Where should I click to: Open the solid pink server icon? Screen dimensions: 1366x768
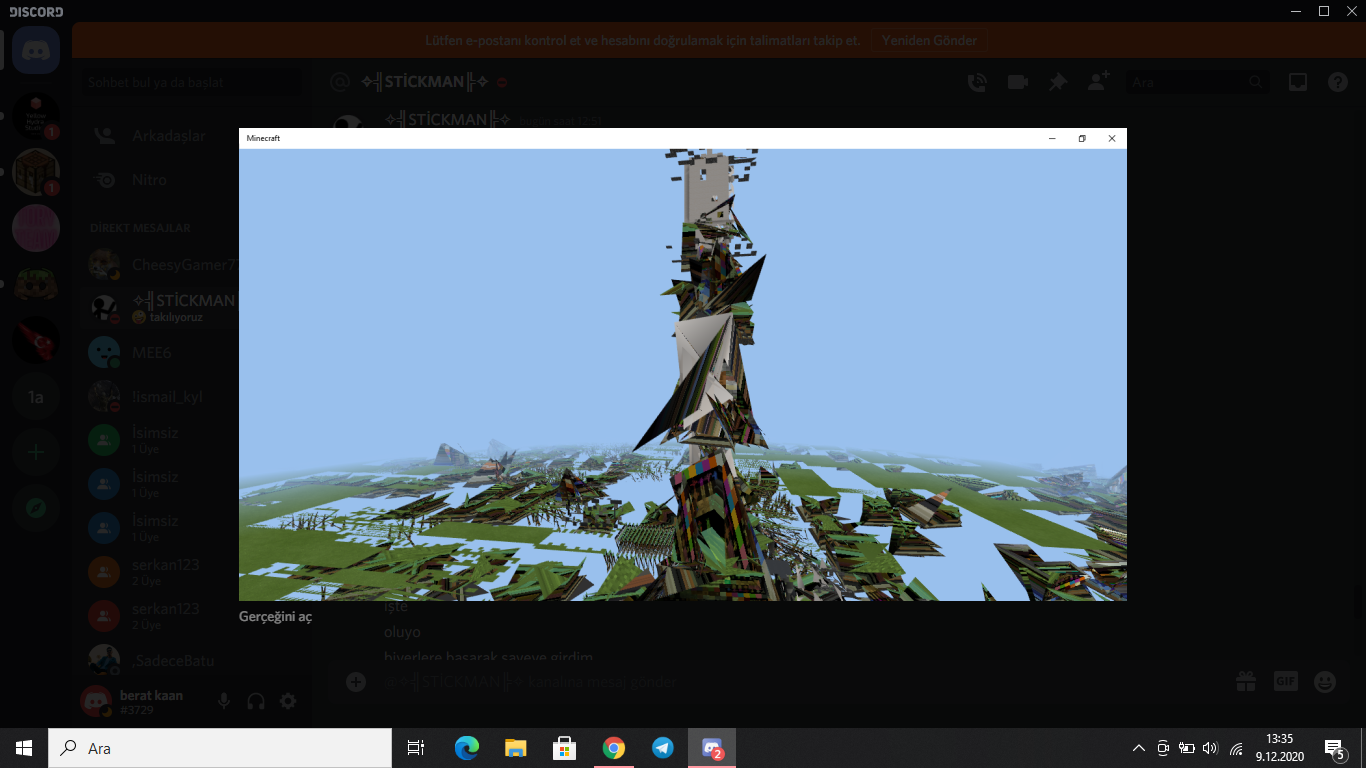[36, 228]
